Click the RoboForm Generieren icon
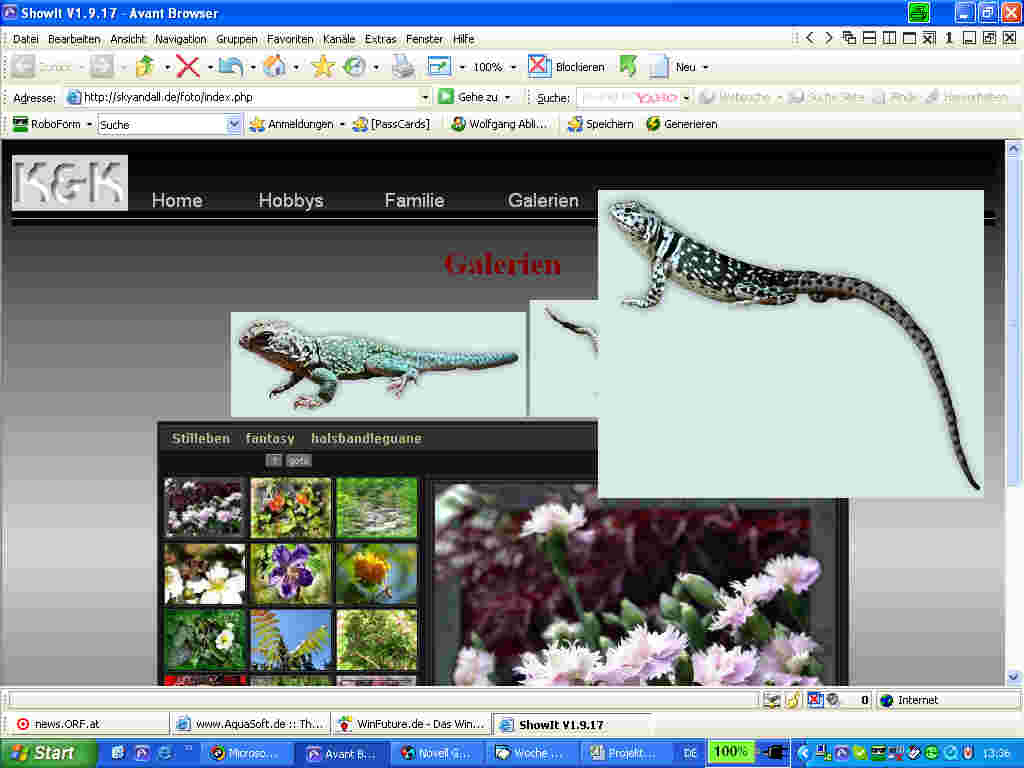Image resolution: width=1024 pixels, height=768 pixels. 654,124
